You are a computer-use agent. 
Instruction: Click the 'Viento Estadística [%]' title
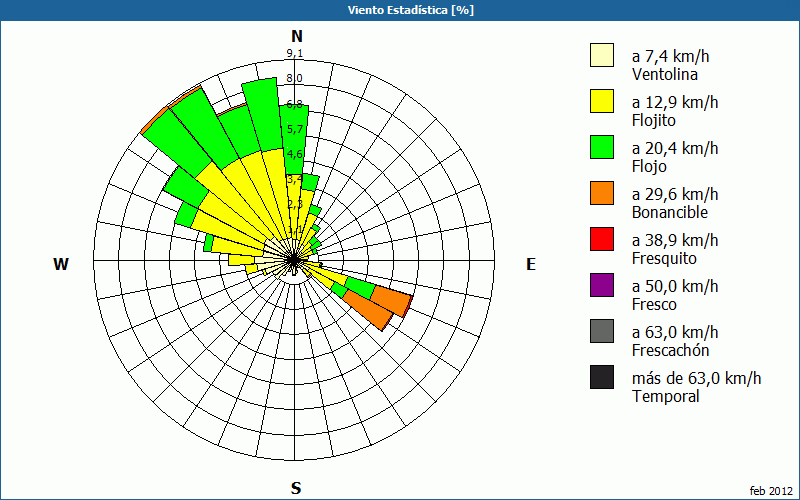coord(411,10)
